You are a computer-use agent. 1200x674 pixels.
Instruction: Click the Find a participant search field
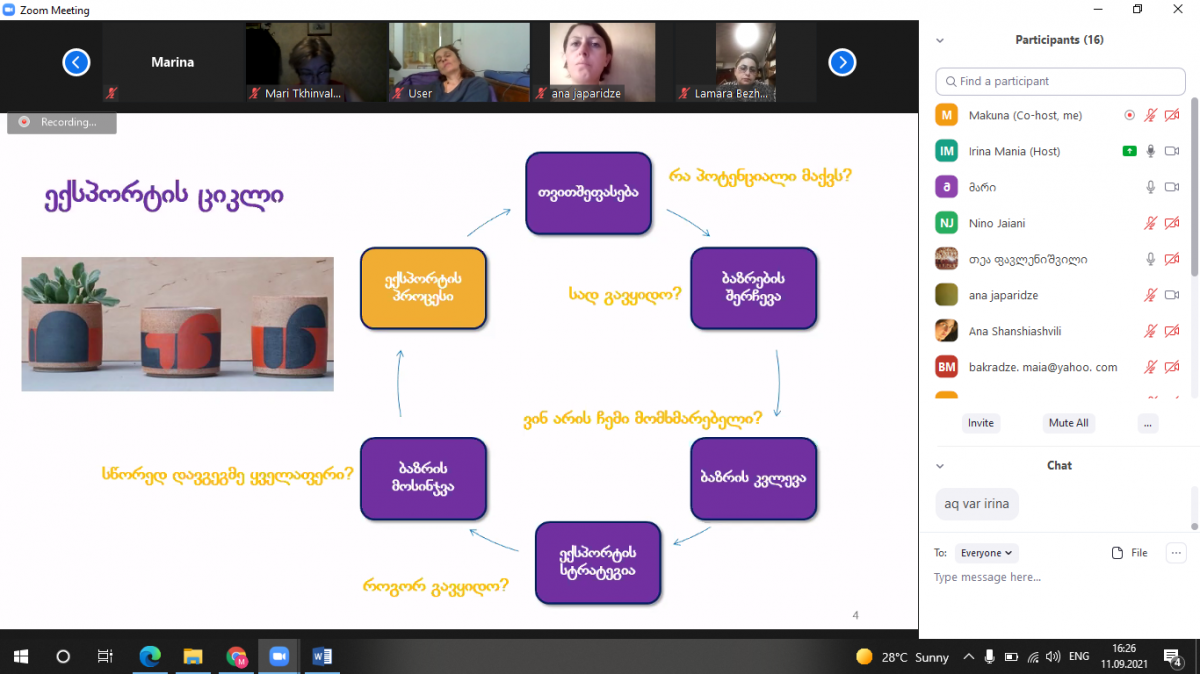1060,81
